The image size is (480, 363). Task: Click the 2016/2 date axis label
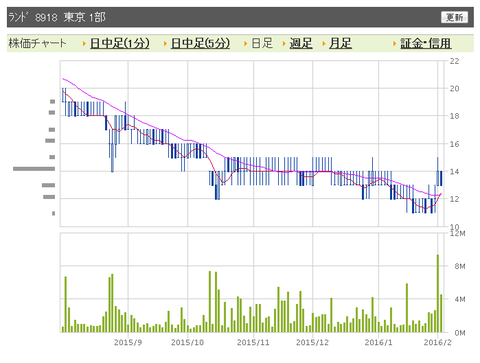pos(438,342)
